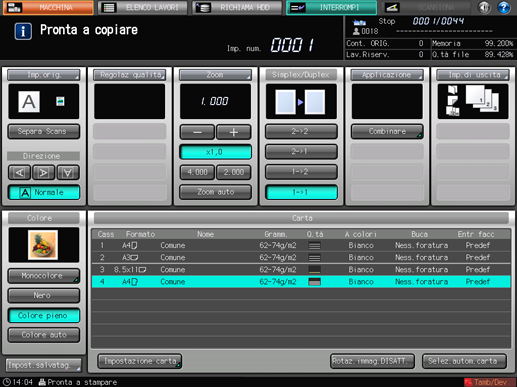
Task: Expand the Applicazione settings header
Action: tap(387, 75)
